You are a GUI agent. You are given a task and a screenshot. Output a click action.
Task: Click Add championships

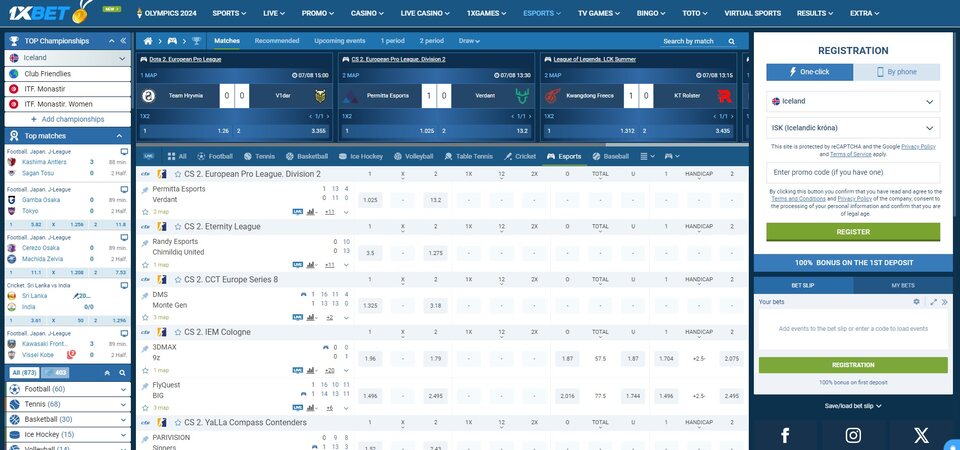(68, 119)
